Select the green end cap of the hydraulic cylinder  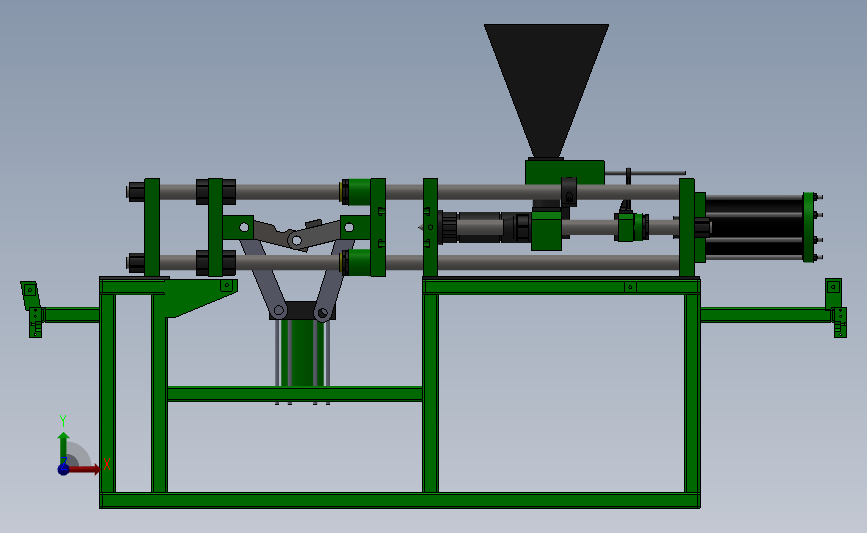(808, 227)
